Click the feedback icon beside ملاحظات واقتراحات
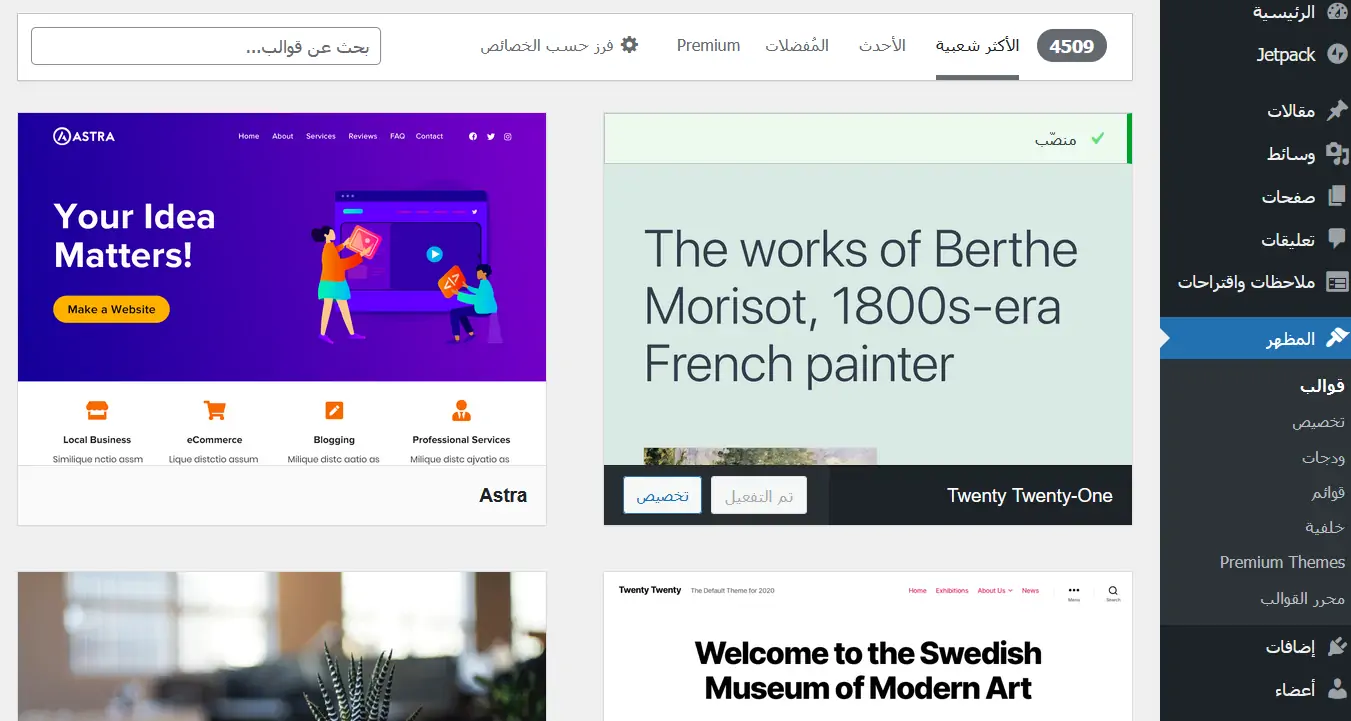Viewport: 1351px width, 721px height. (1337, 282)
